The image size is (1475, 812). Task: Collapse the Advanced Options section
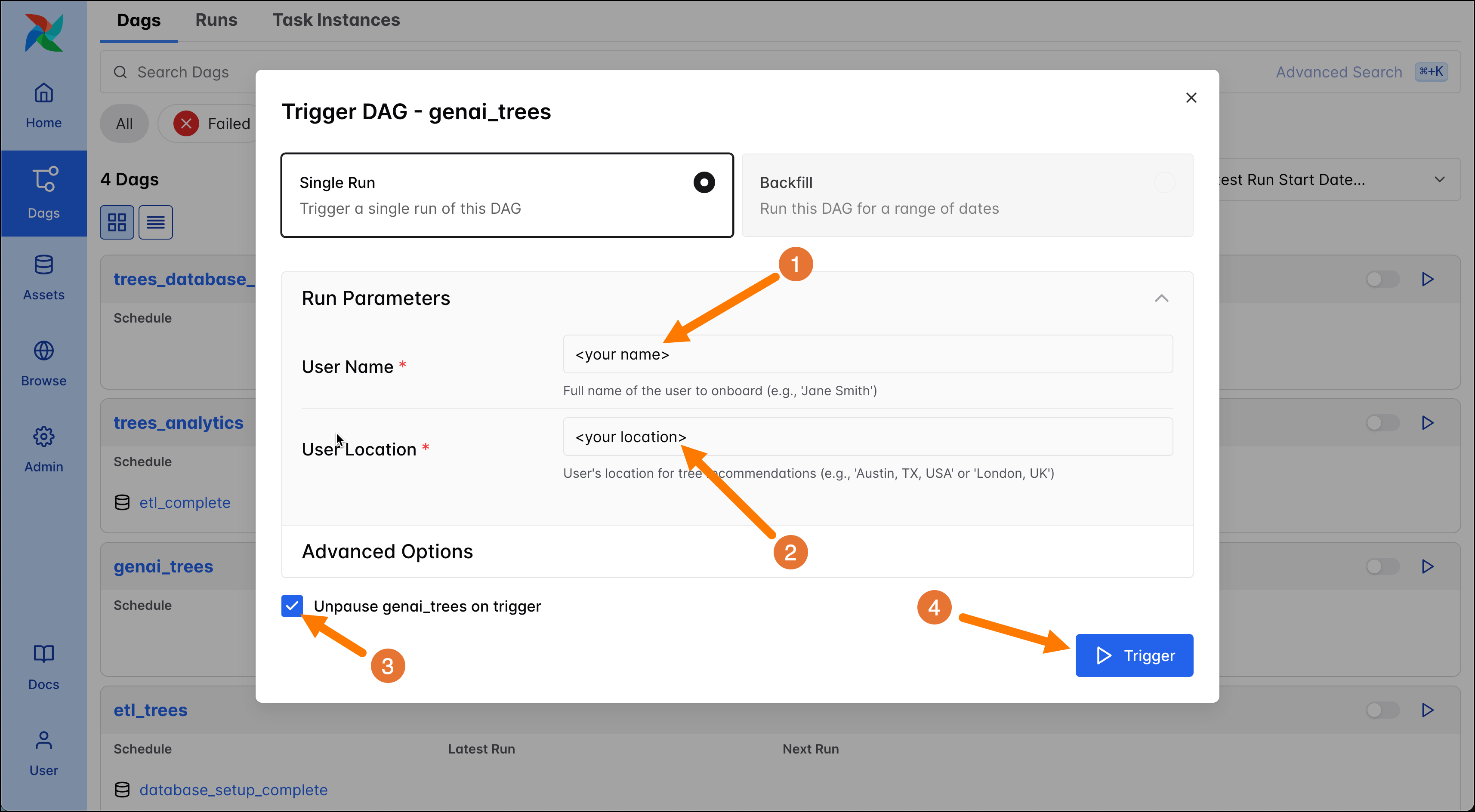tap(388, 551)
